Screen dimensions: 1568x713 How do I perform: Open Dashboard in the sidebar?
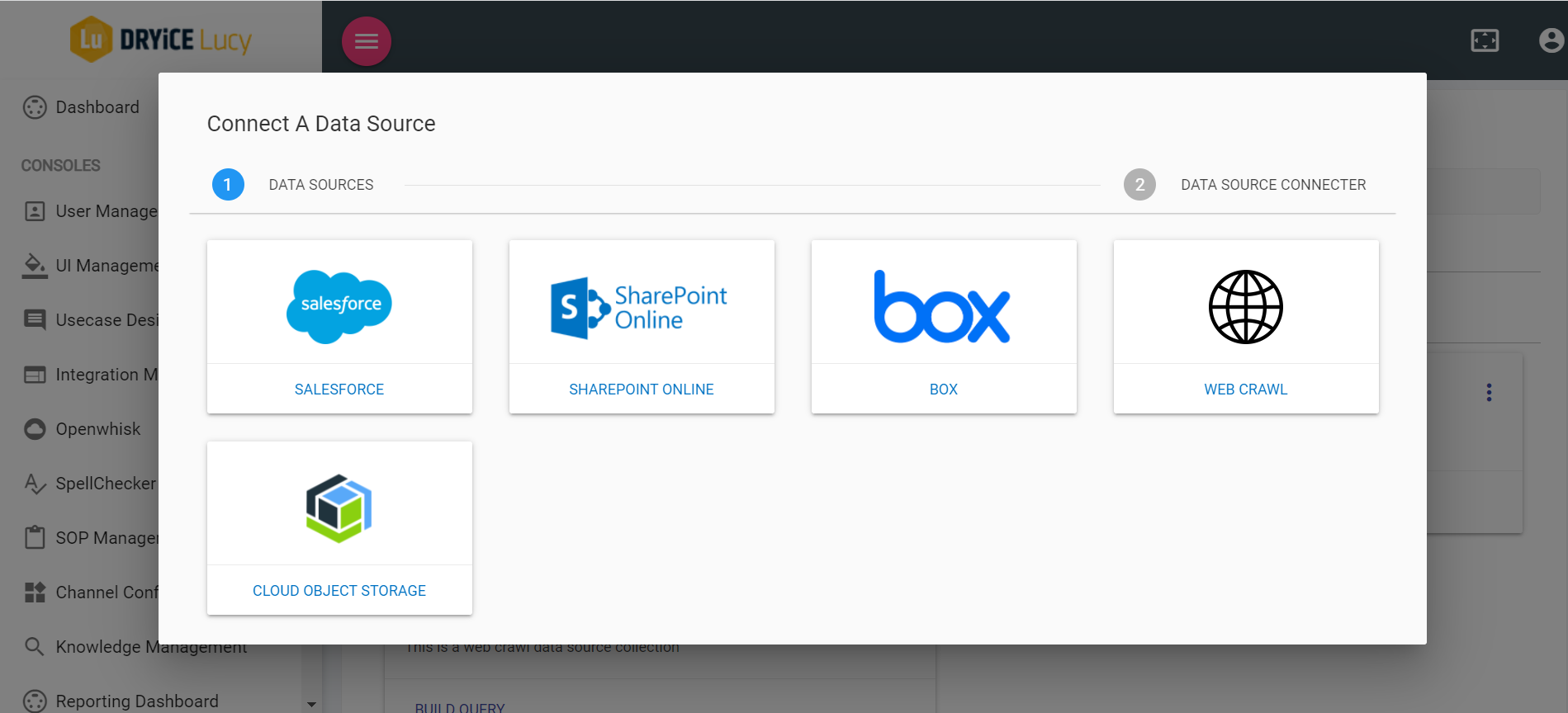[x=97, y=107]
